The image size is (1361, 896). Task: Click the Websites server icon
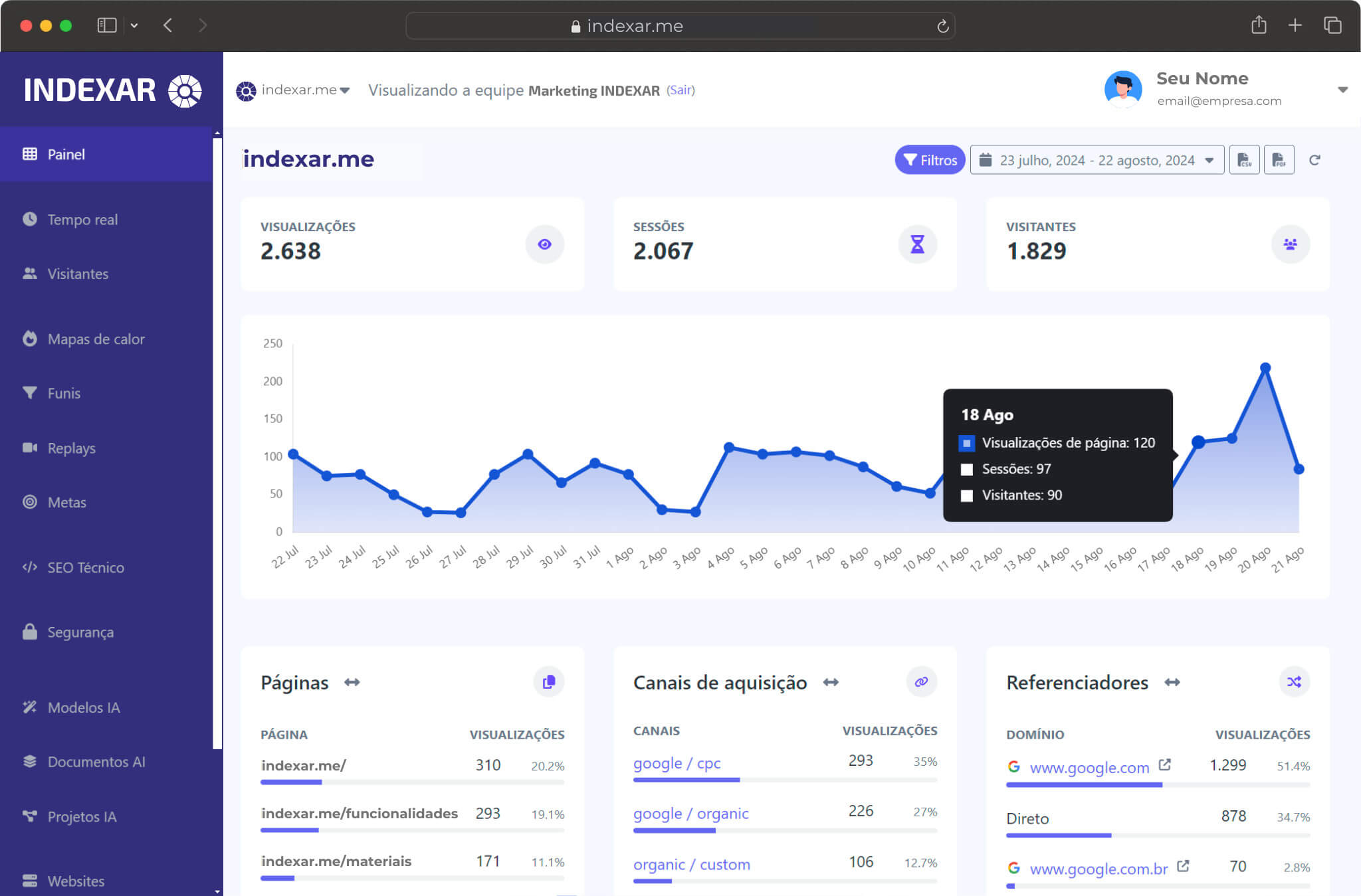30,881
